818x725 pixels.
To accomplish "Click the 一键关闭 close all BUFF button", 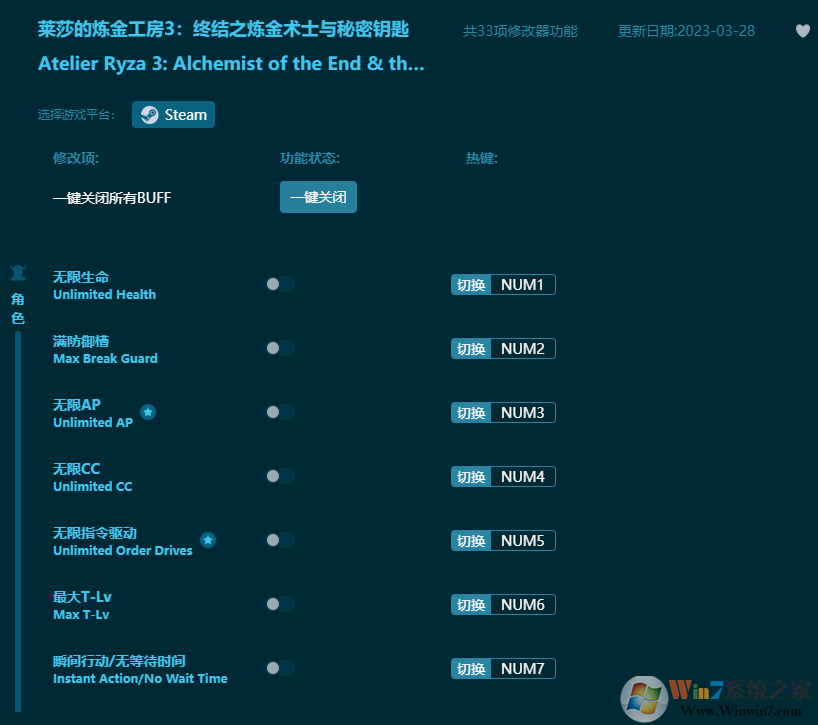I will [x=318, y=197].
